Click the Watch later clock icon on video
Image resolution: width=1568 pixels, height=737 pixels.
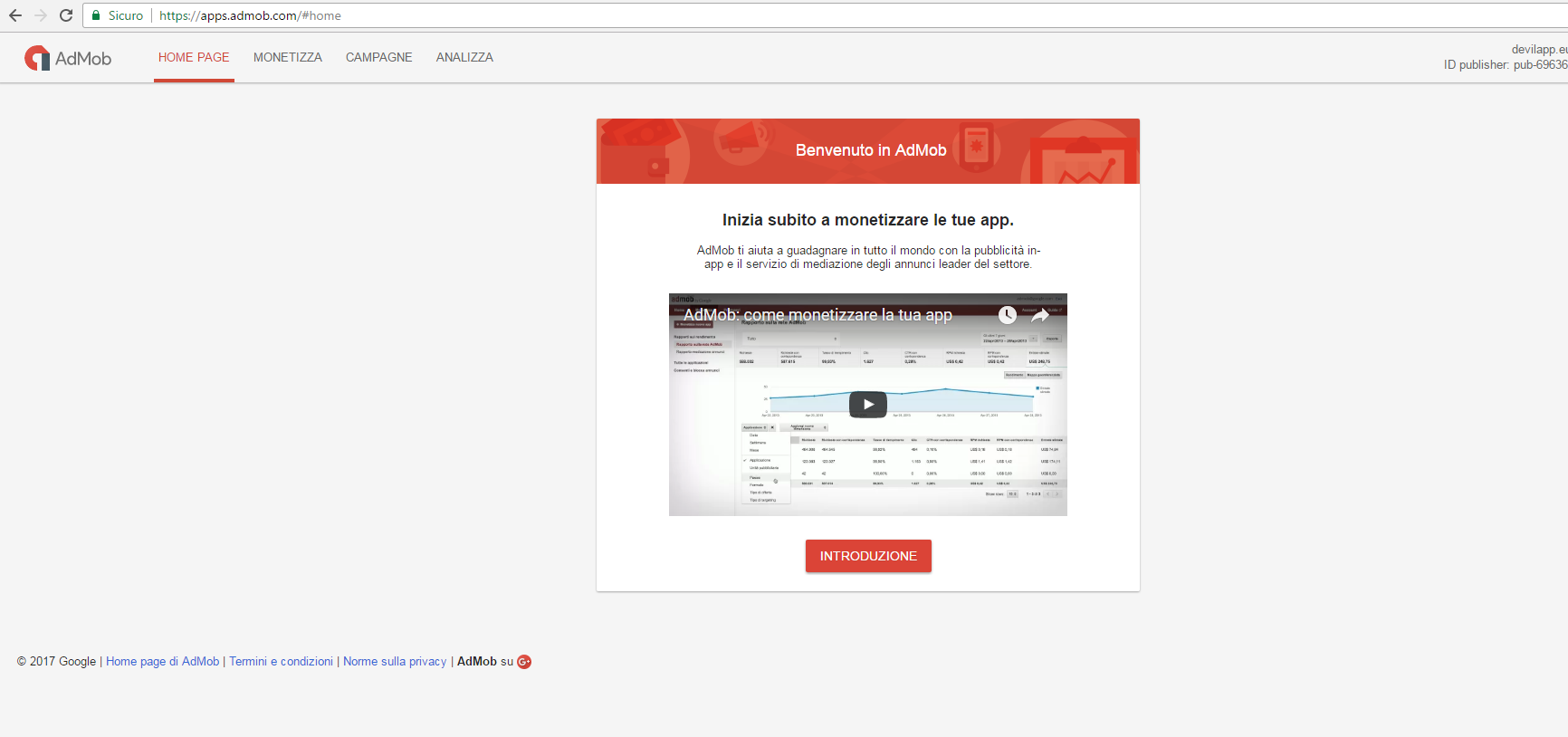1008,315
